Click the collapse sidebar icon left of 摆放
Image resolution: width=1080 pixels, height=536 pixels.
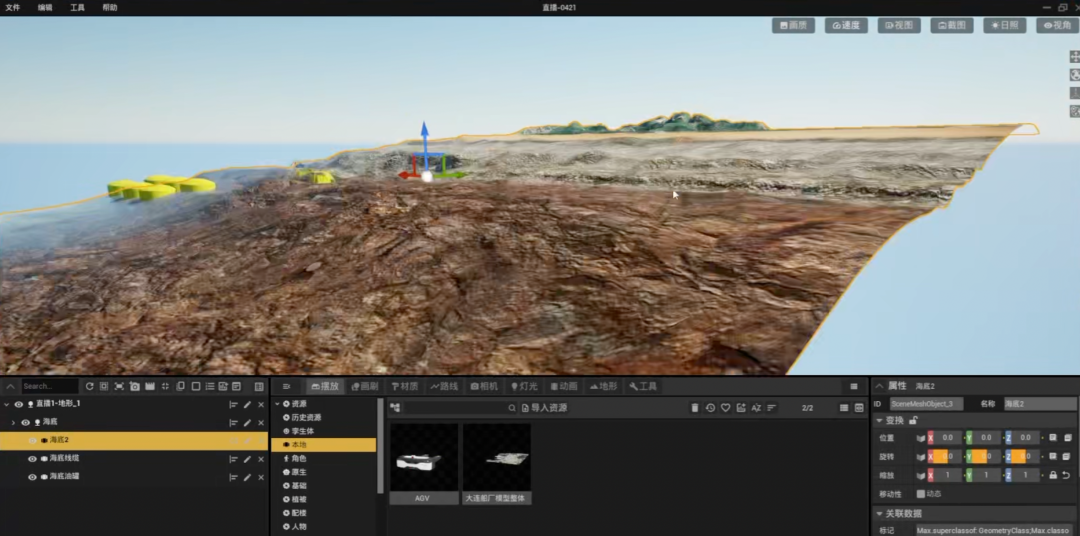pyautogui.click(x=287, y=386)
